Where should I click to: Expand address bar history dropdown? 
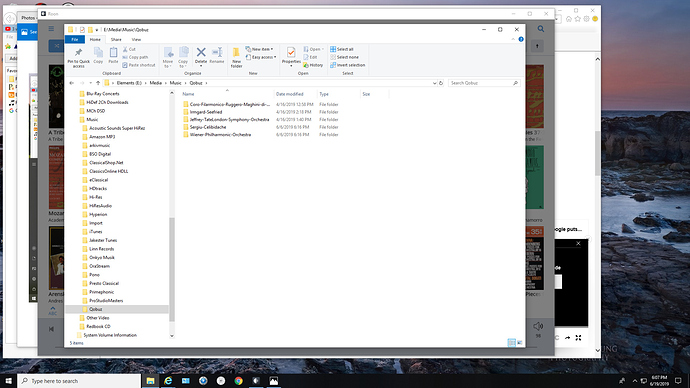pos(434,83)
